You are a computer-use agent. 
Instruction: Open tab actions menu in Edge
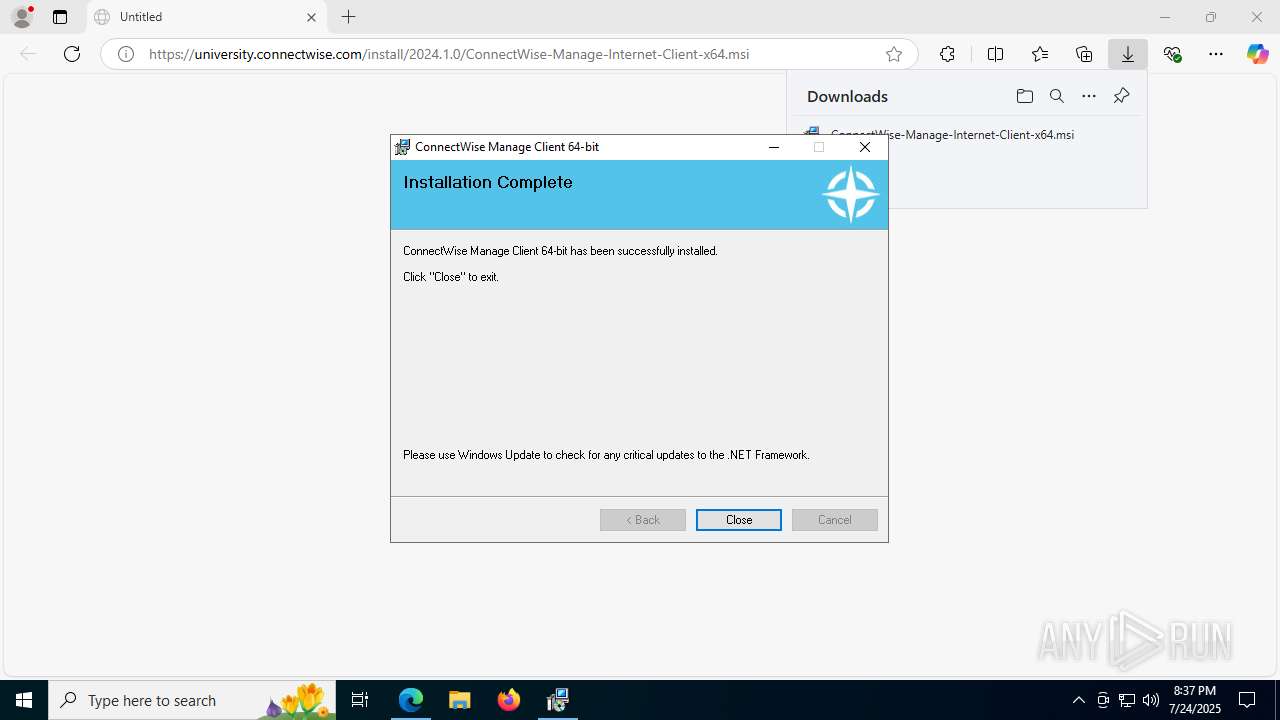[x=60, y=17]
